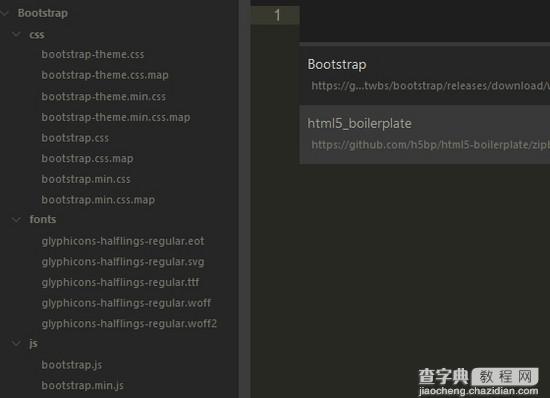Open glyphicons-halflings-regular.ttf font file
The image size is (550, 398).
tap(120, 283)
